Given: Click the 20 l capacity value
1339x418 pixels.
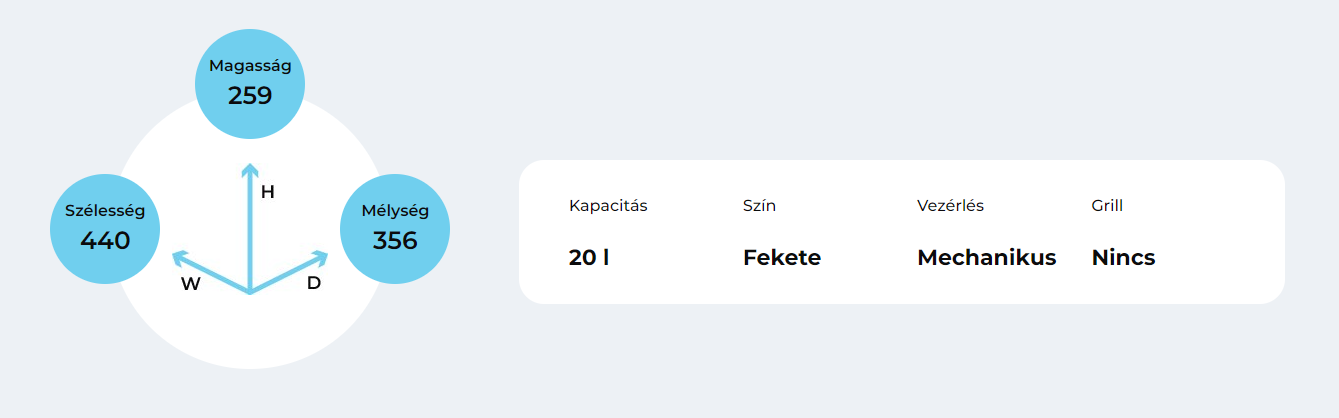Looking at the screenshot, I should click(589, 257).
